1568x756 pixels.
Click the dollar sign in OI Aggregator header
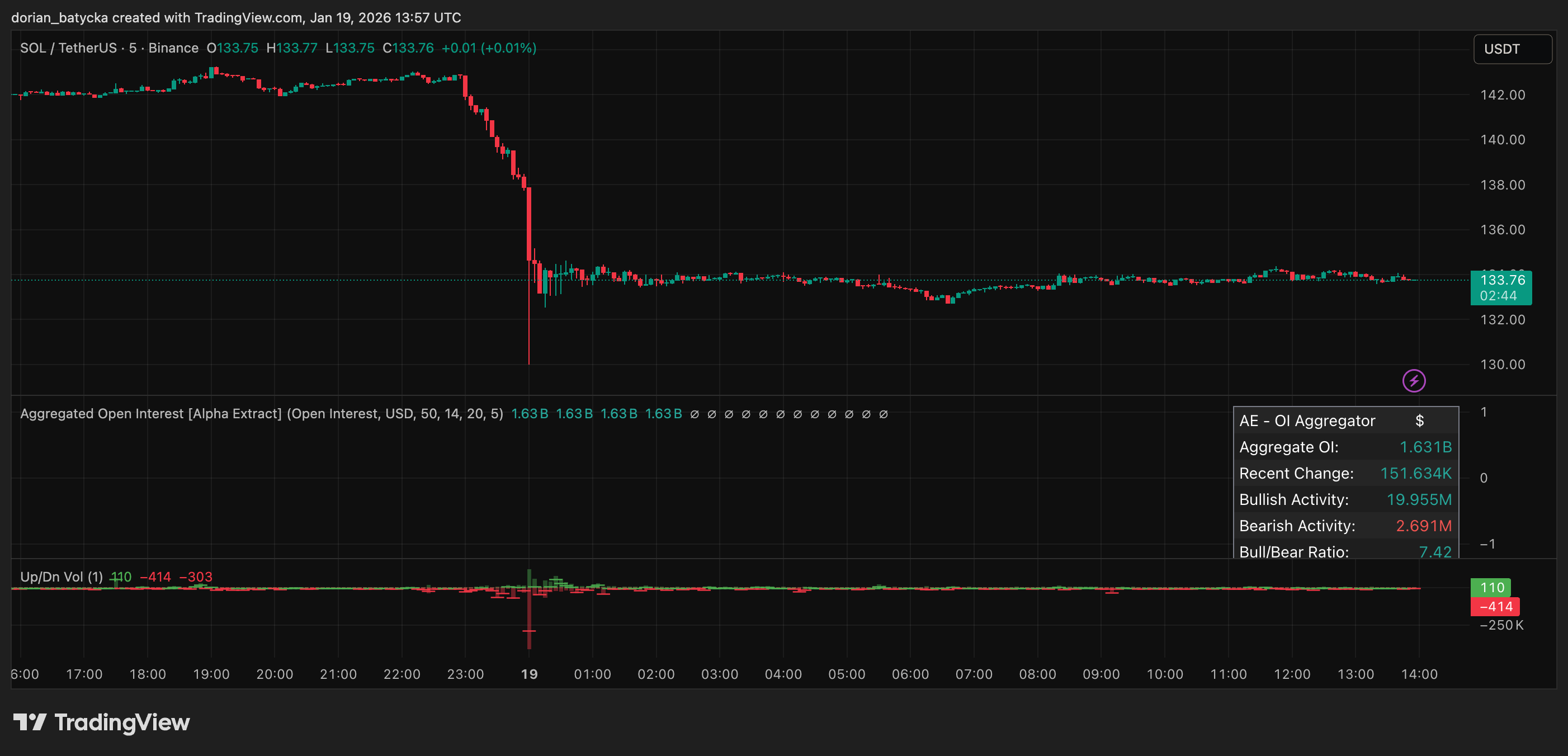(x=1419, y=420)
